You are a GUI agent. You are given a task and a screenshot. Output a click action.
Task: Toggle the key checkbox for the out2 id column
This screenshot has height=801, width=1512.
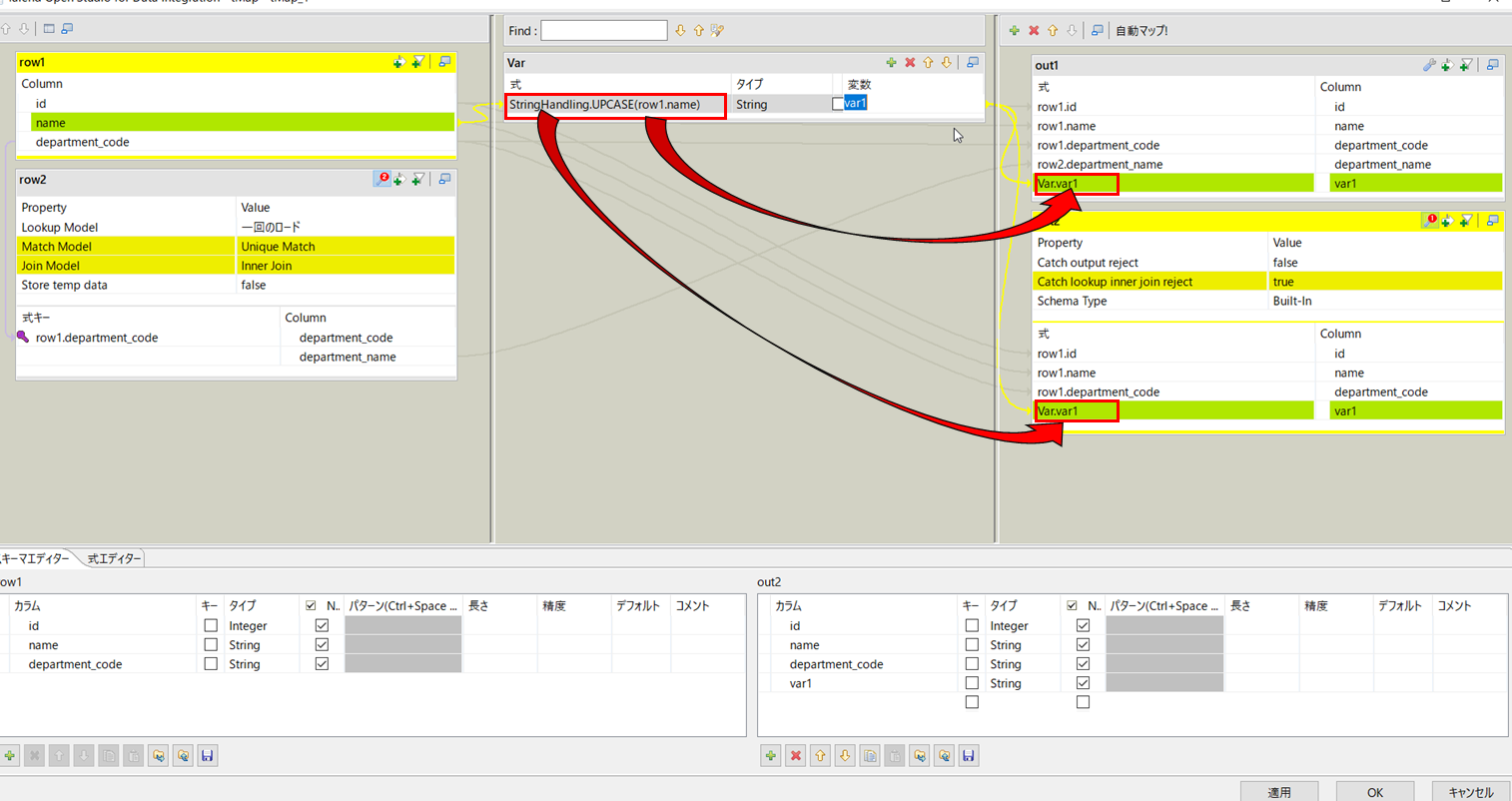(x=972, y=626)
